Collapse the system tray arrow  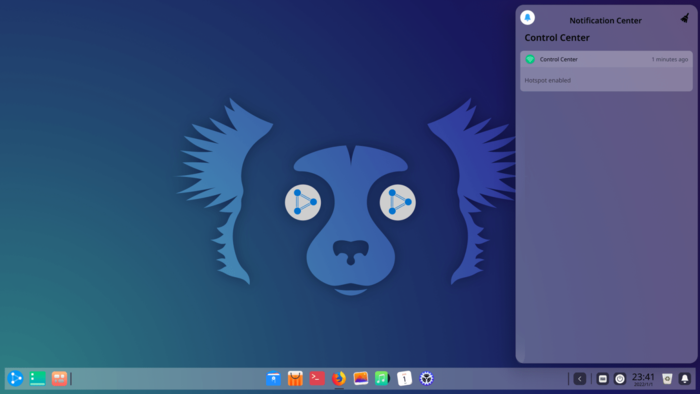[x=579, y=379]
